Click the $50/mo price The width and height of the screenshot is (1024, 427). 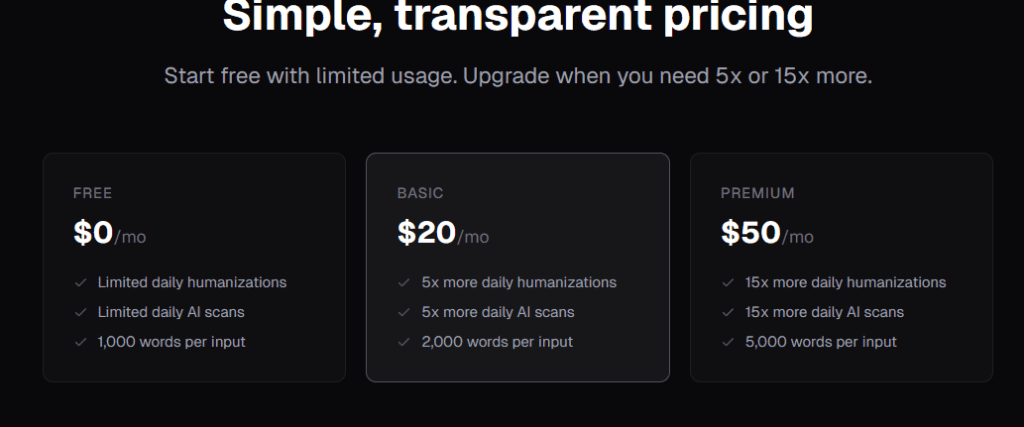tap(767, 233)
